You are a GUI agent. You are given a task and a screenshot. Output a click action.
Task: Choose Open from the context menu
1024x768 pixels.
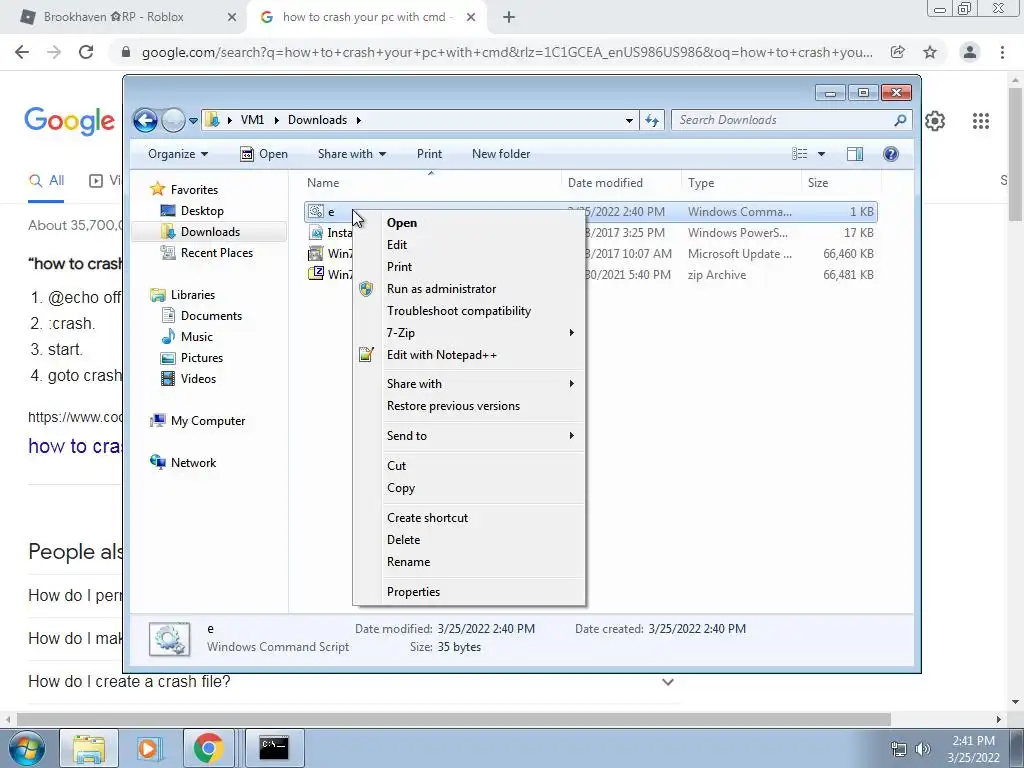tap(469, 223)
